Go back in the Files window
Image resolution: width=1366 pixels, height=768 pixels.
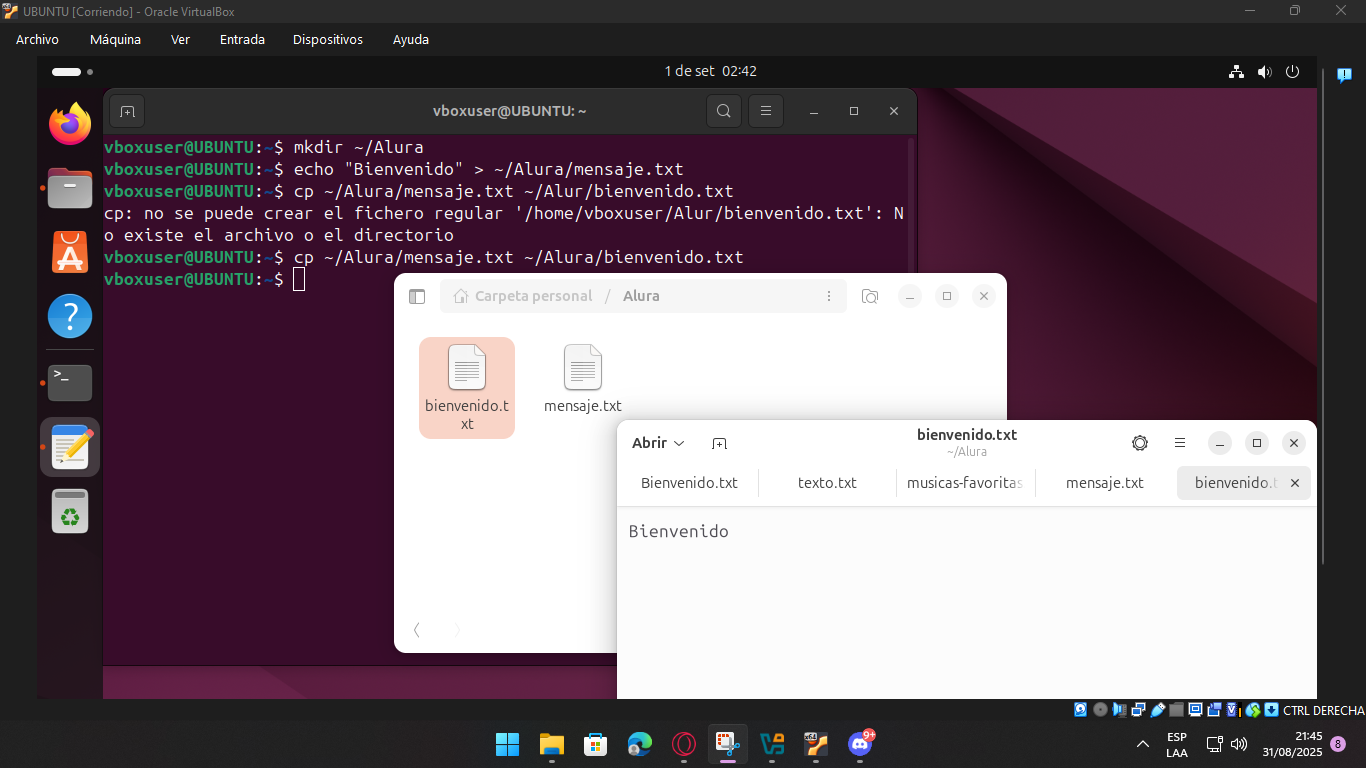pos(417,629)
